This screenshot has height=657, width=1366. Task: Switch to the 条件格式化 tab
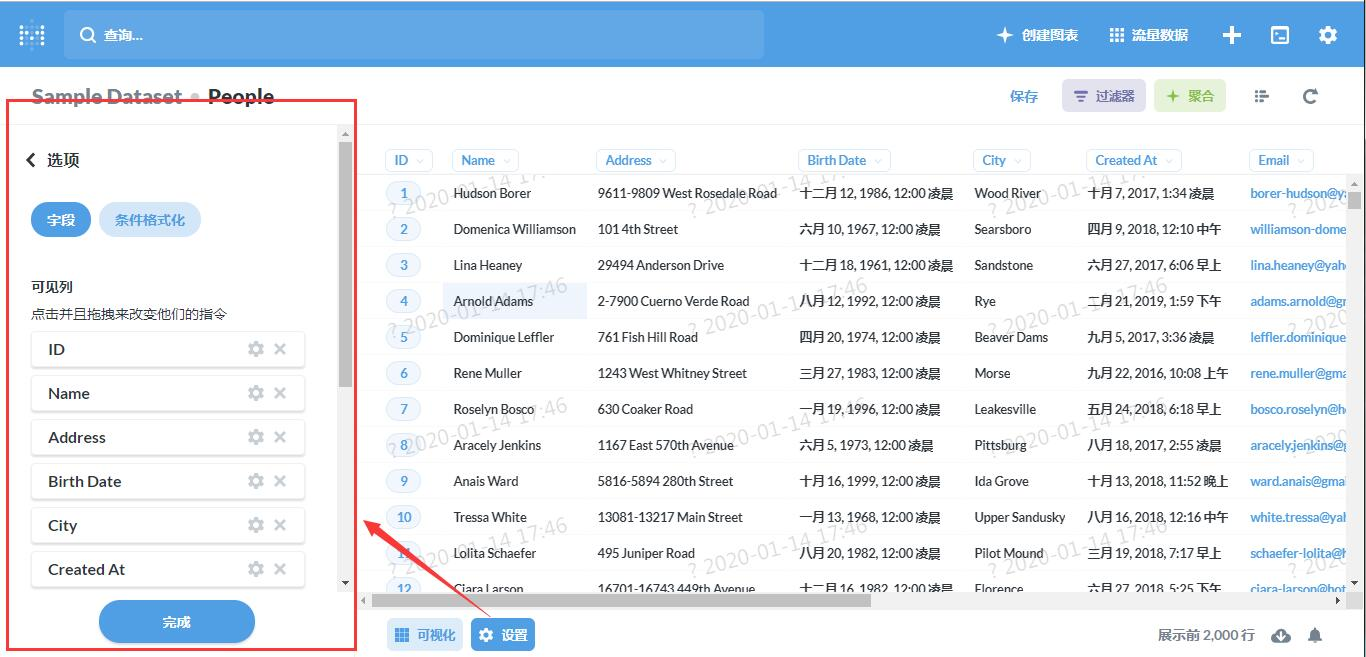coord(150,220)
